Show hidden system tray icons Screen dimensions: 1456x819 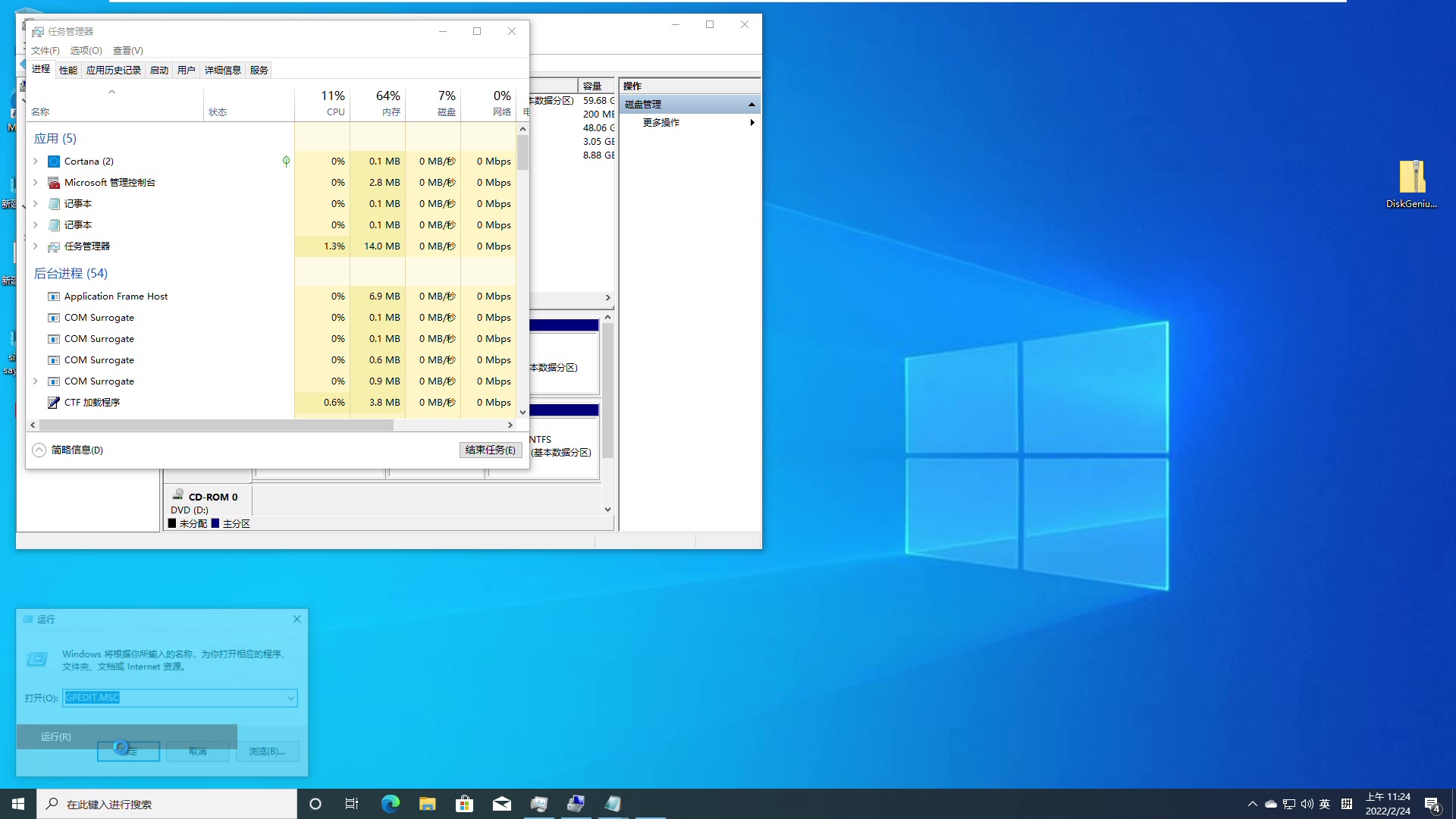point(1252,804)
